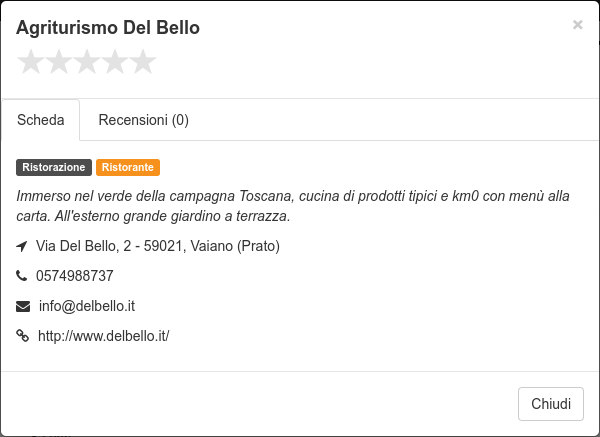
Task: Select the Ristorazione category badge
Action: 54,167
